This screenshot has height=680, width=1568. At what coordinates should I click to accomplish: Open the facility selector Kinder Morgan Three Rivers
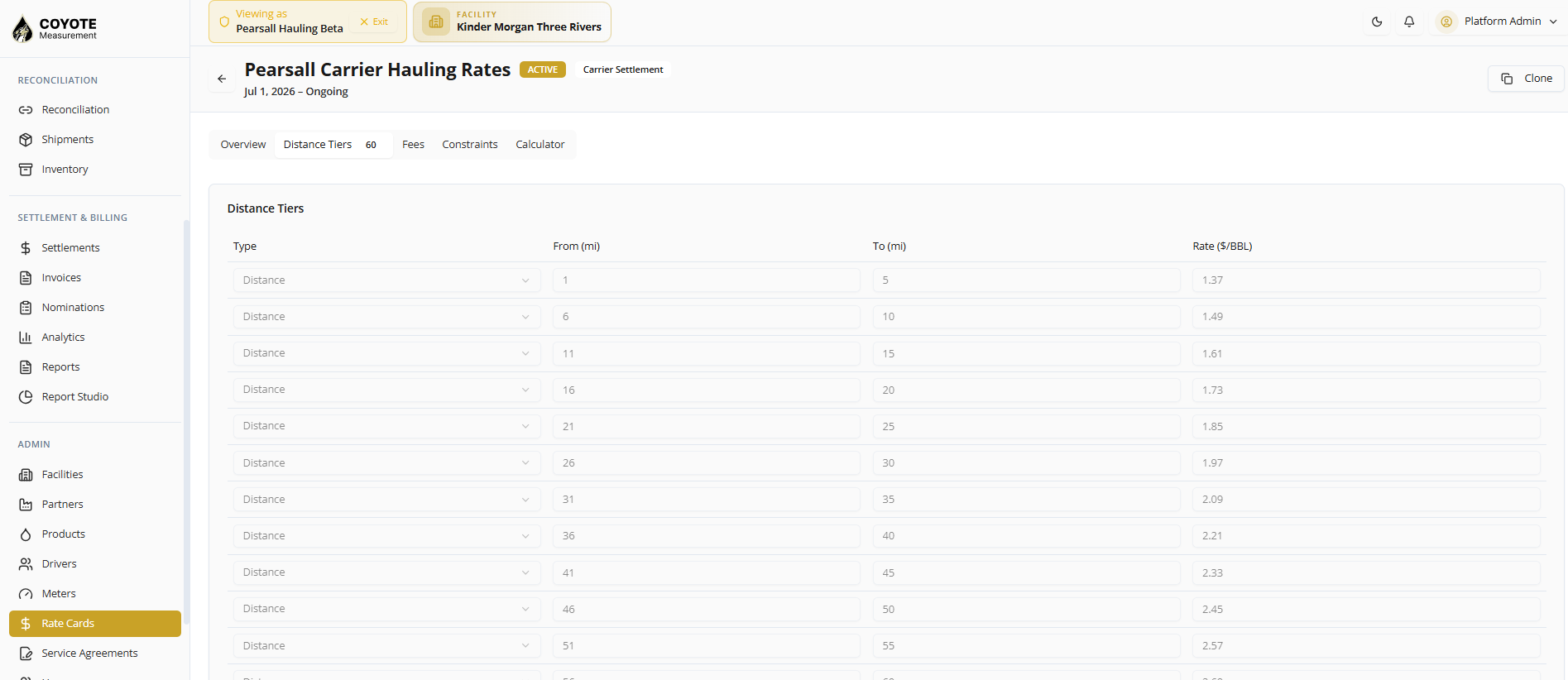[x=512, y=22]
